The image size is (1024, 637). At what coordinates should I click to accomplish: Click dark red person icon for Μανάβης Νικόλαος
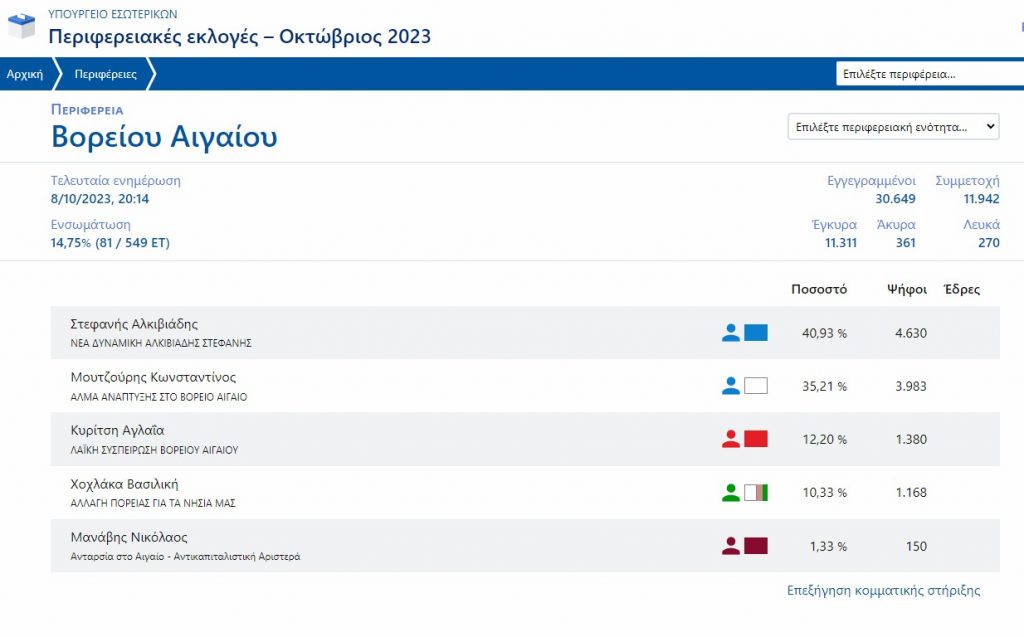pyautogui.click(x=731, y=546)
